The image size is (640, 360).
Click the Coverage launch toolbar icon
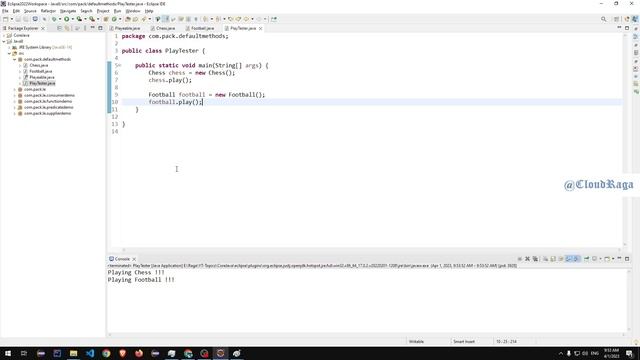point(79,19)
